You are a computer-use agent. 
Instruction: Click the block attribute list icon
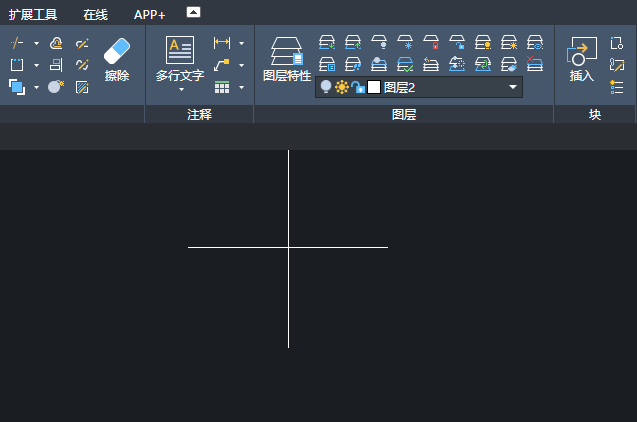[x=617, y=87]
